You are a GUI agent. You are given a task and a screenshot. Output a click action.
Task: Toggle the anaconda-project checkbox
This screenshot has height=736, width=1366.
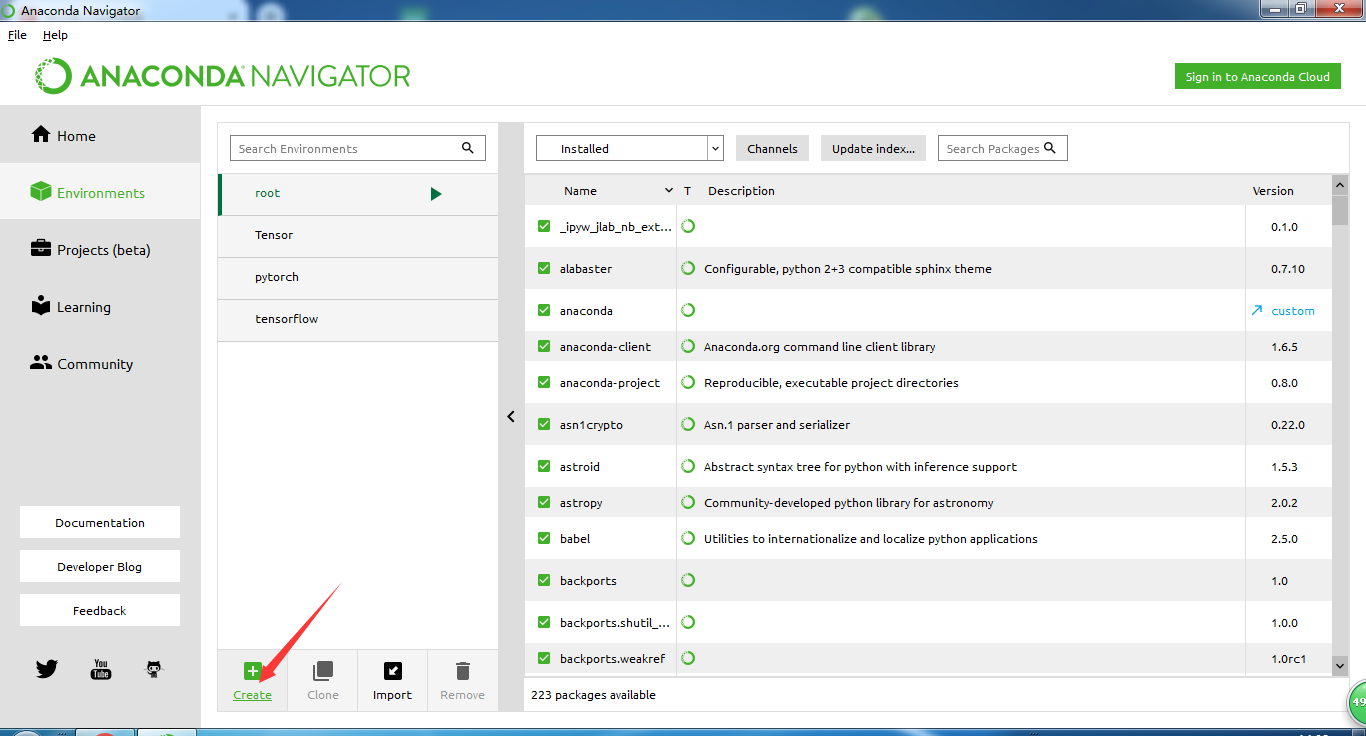click(x=544, y=382)
